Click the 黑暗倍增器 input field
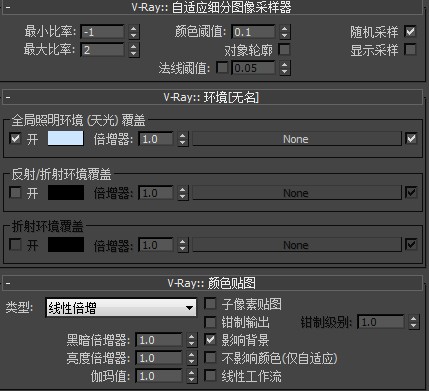The width and height of the screenshot is (429, 391). click(x=159, y=340)
